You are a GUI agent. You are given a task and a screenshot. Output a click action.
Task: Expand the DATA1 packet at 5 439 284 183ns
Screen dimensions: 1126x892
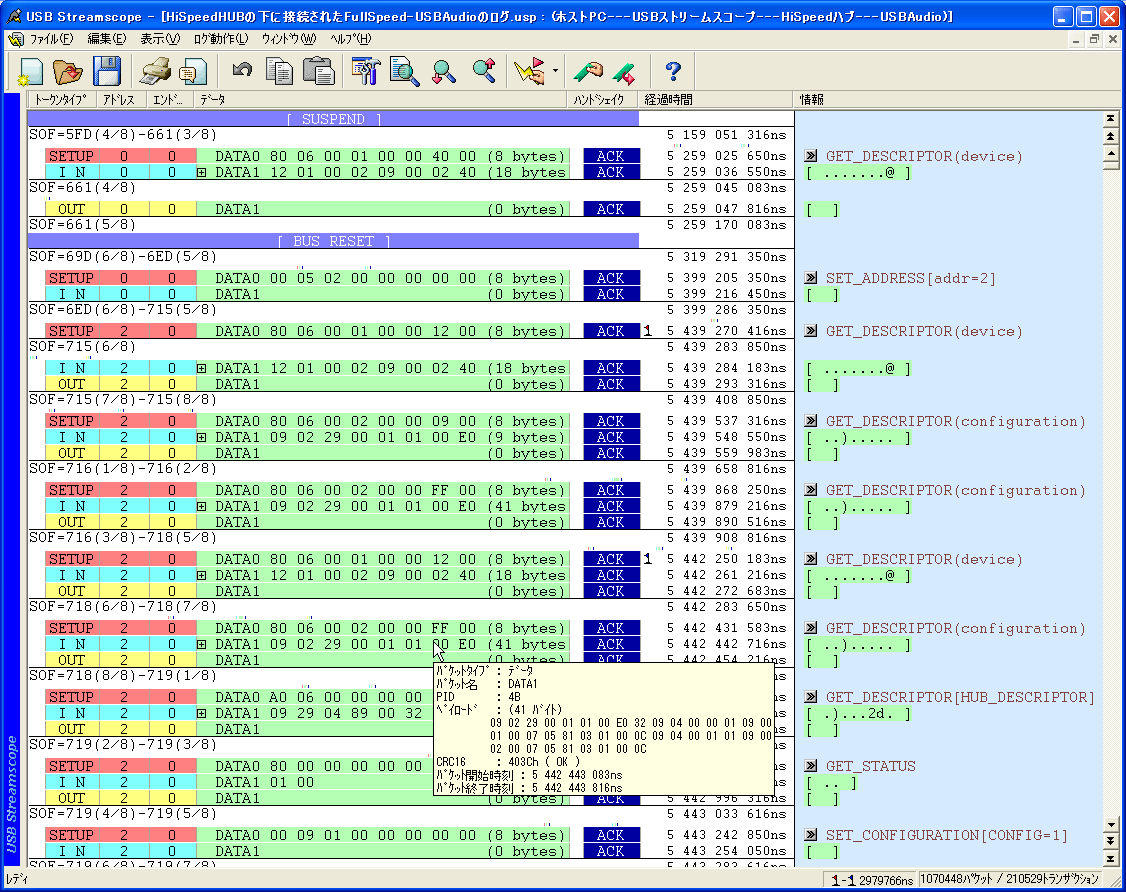[202, 368]
